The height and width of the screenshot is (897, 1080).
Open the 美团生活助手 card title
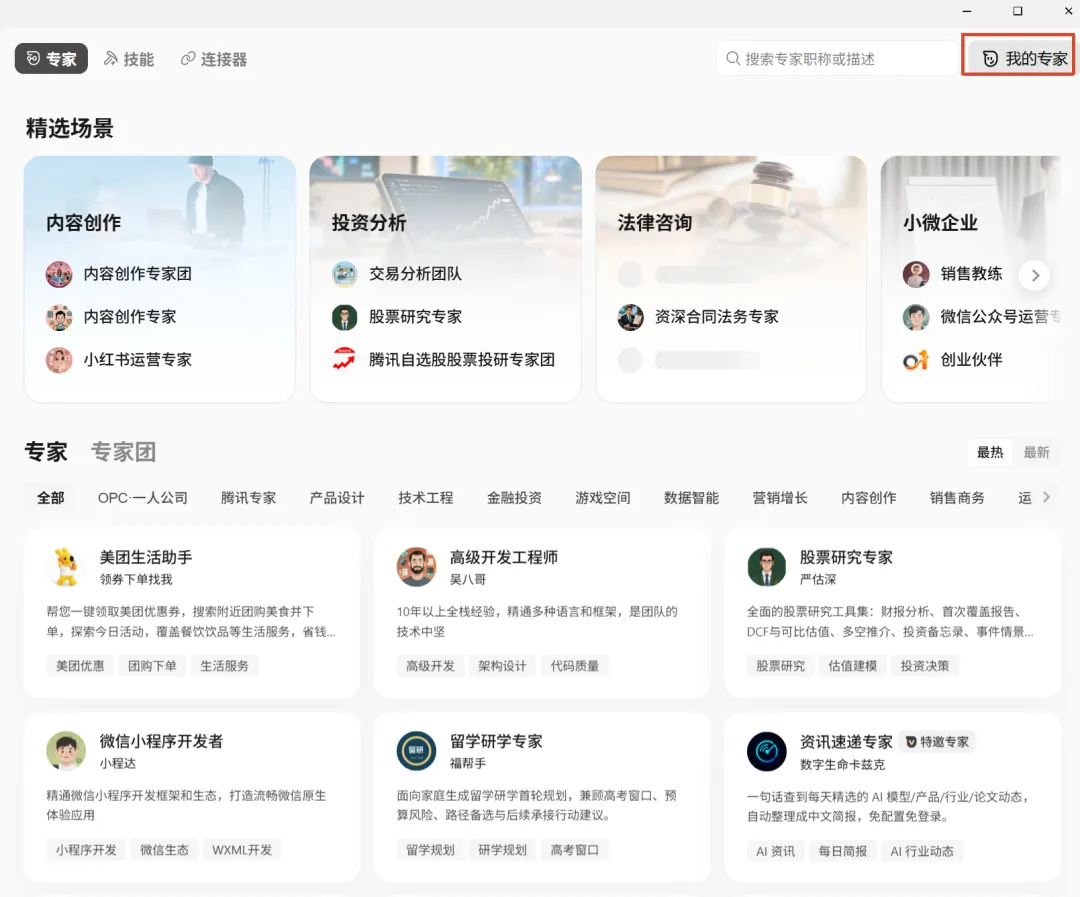coord(146,557)
